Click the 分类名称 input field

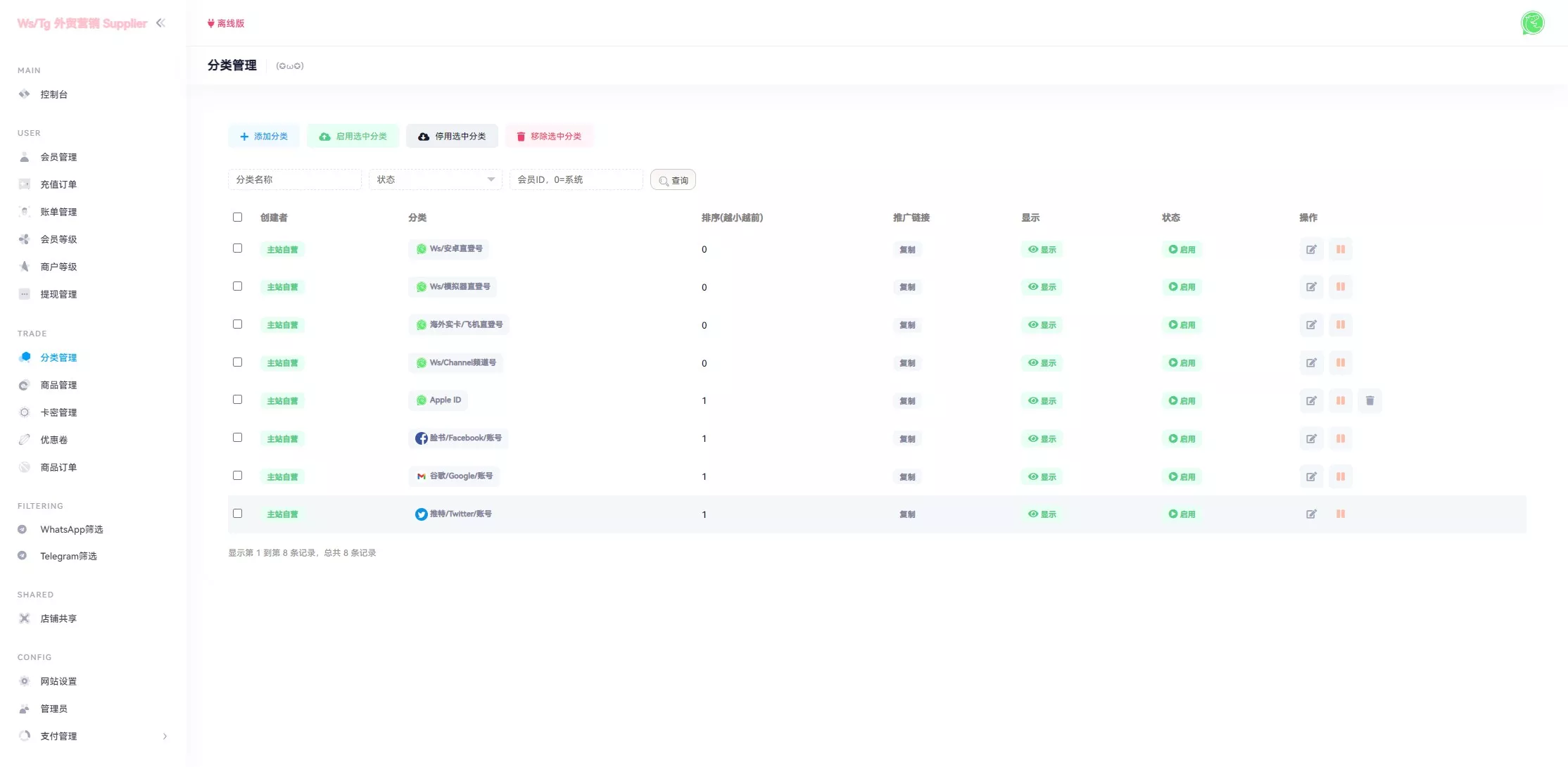pos(294,179)
